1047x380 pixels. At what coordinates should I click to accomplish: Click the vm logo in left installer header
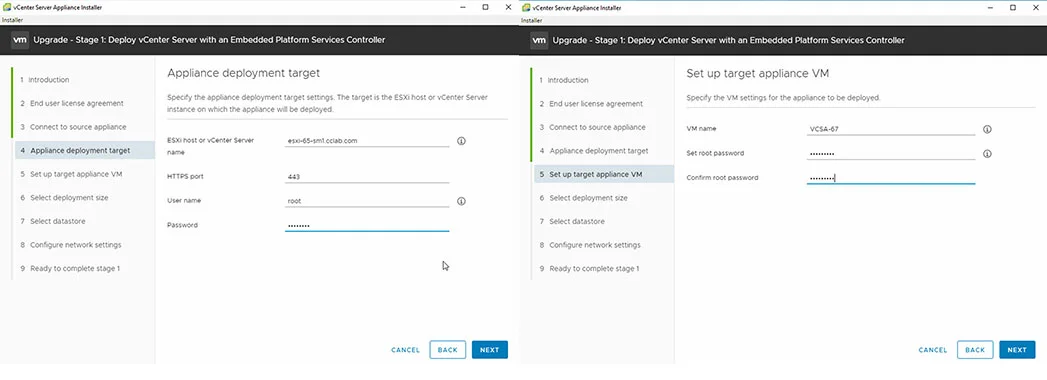20,40
